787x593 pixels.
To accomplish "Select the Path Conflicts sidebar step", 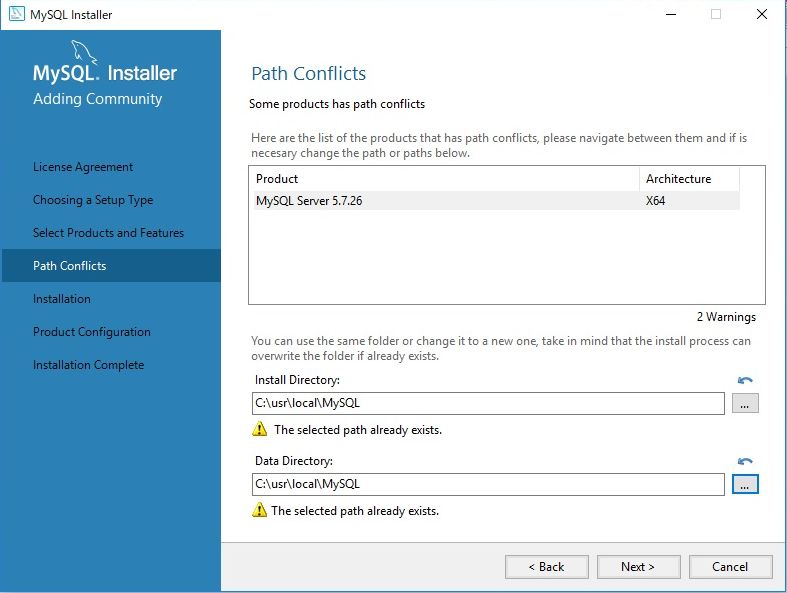I will coord(111,266).
